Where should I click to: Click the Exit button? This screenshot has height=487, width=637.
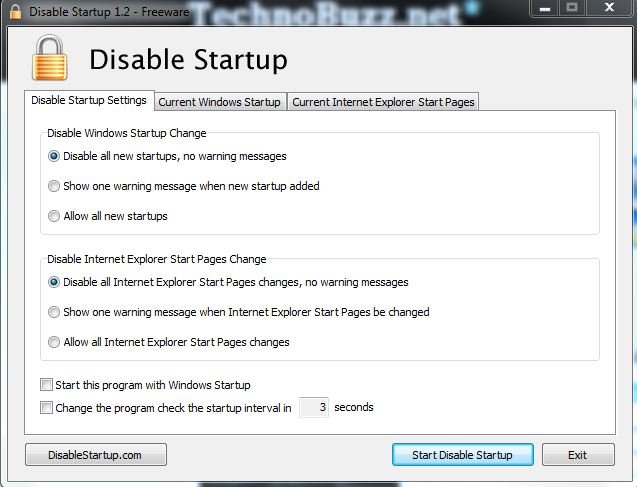click(578, 455)
